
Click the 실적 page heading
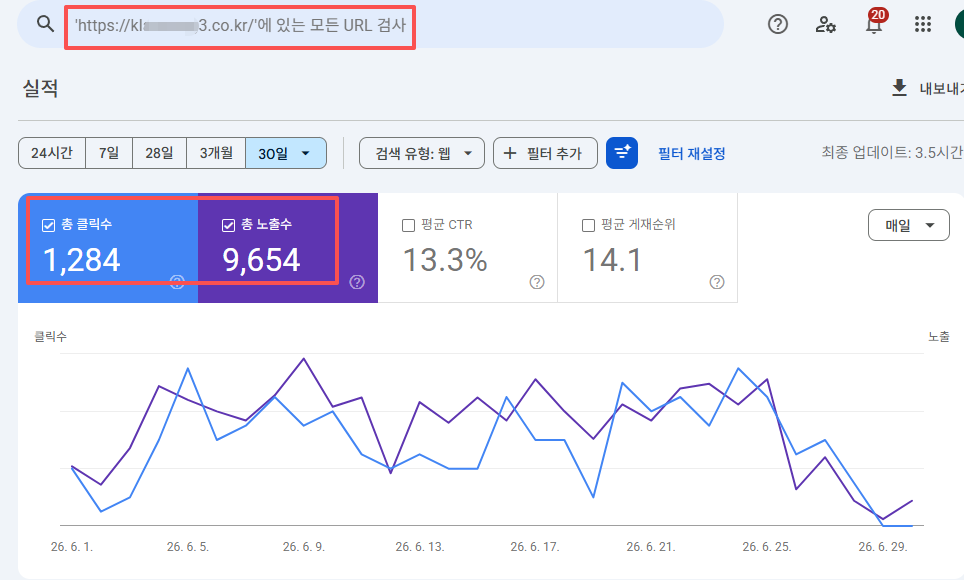(41, 89)
